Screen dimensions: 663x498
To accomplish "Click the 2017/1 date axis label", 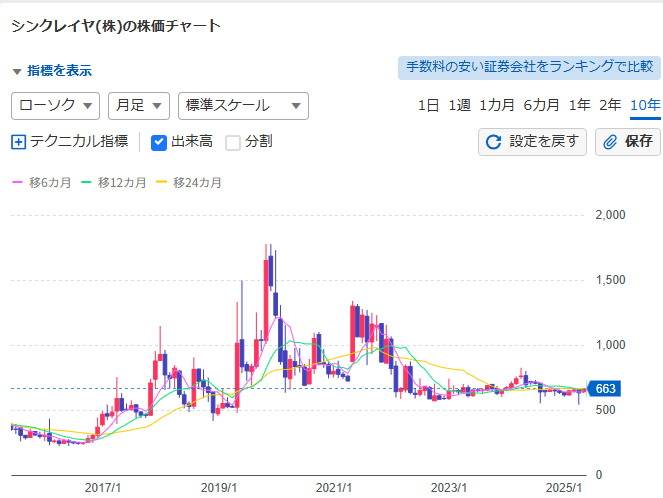I will click(x=103, y=488).
